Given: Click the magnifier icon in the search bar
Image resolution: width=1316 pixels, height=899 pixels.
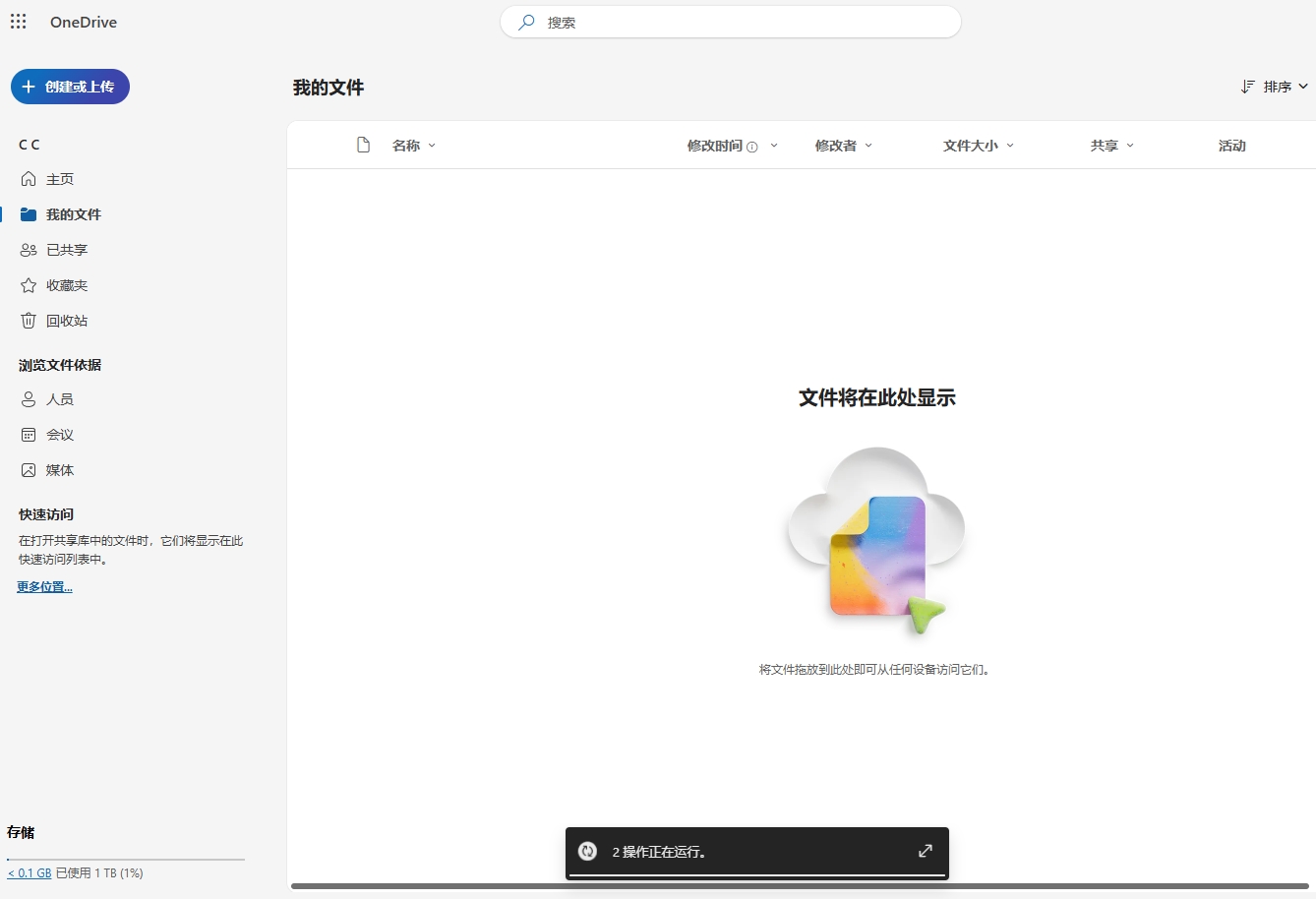Looking at the screenshot, I should pos(526,21).
